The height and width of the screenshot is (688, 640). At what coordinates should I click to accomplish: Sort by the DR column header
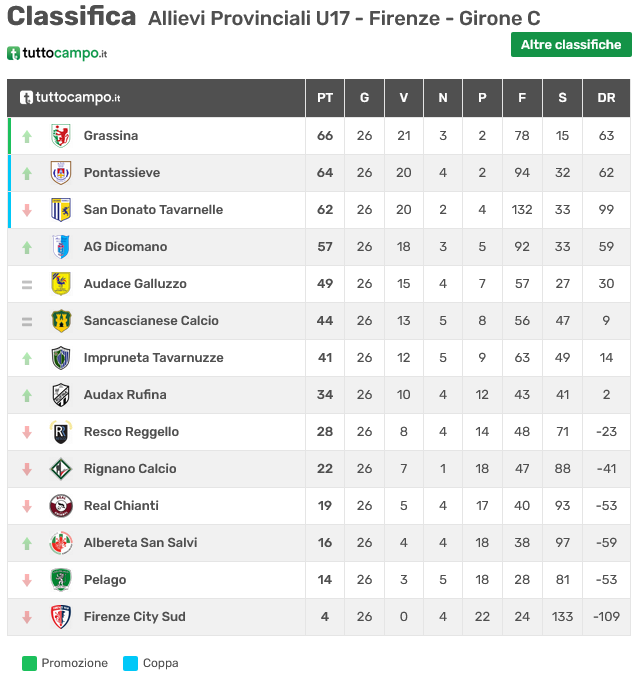click(x=606, y=98)
